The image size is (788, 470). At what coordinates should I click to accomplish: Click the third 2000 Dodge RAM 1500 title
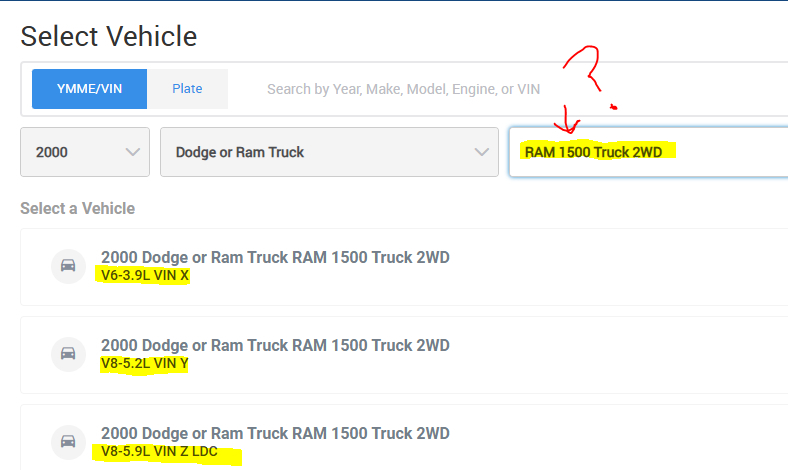pyautogui.click(x=275, y=433)
